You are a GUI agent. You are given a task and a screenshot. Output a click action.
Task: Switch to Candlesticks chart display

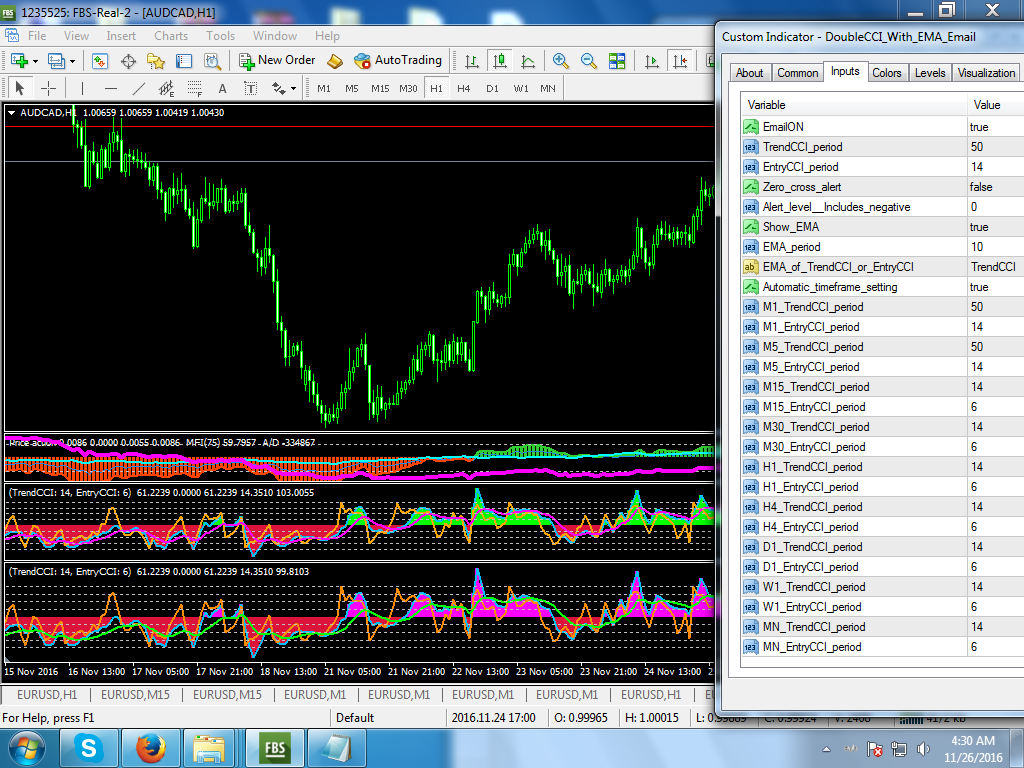point(500,61)
